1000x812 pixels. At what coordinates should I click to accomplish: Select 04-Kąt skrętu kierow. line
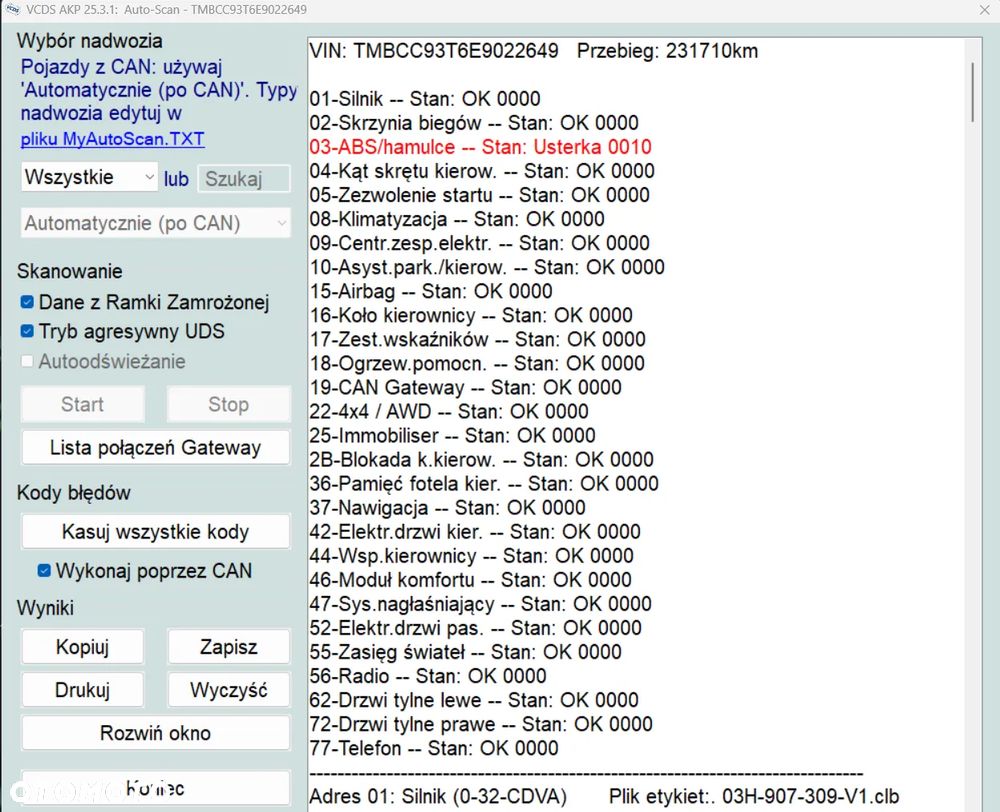click(482, 171)
